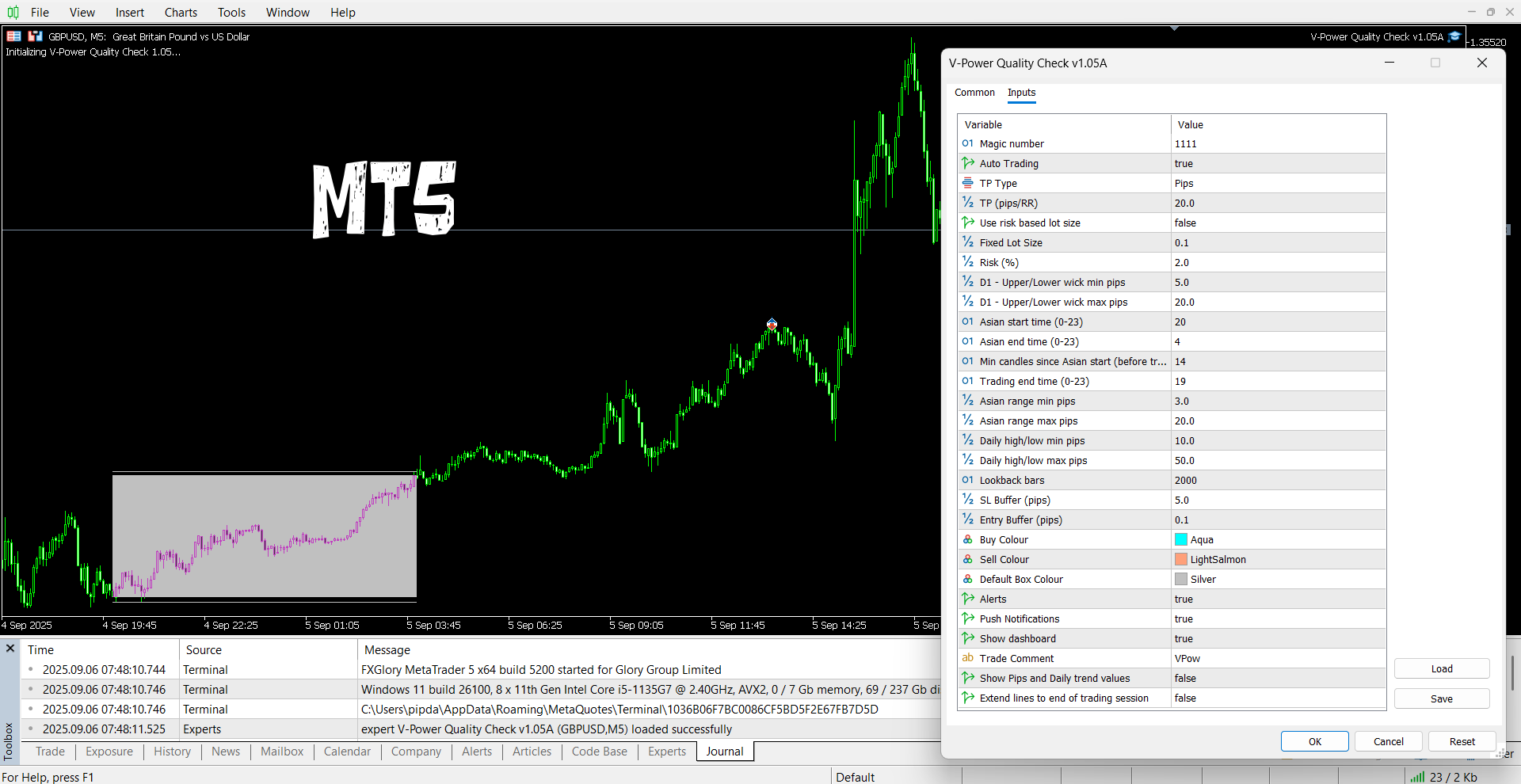
Task: Click the TP (pips/RR) double type icon
Action: tap(968, 203)
